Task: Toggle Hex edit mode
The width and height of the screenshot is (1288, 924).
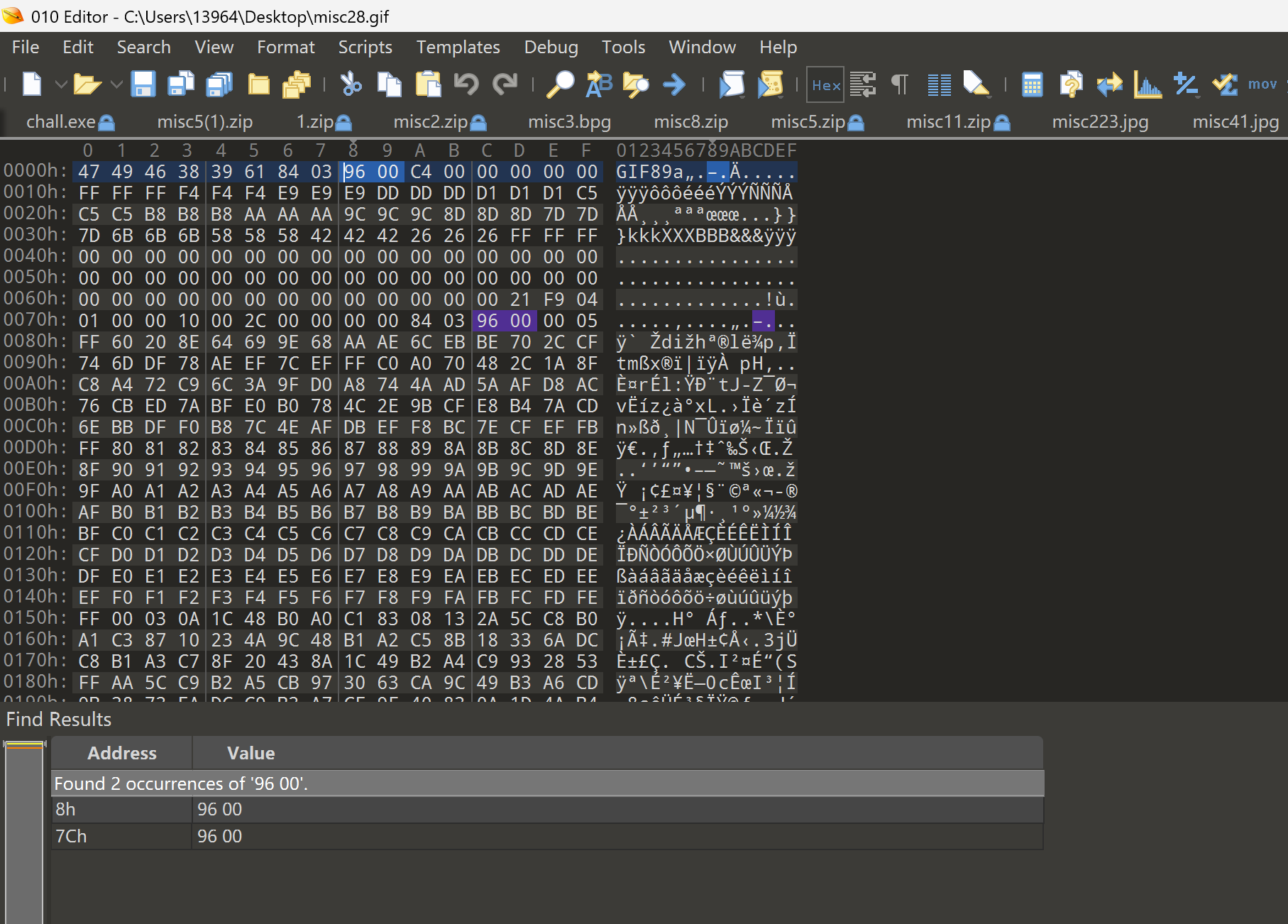Action: (x=825, y=85)
